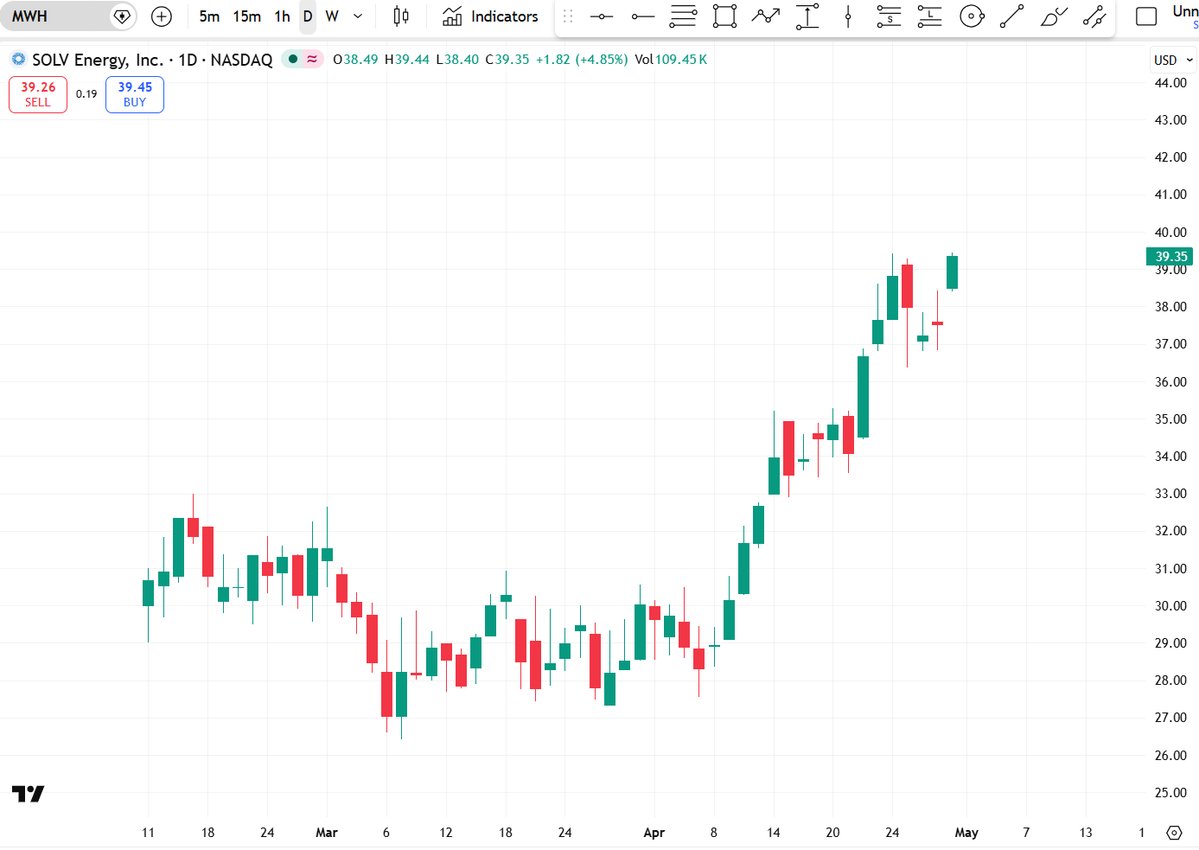Open the Indicators menu
Viewport: 1199px width, 850px height.
coord(490,16)
